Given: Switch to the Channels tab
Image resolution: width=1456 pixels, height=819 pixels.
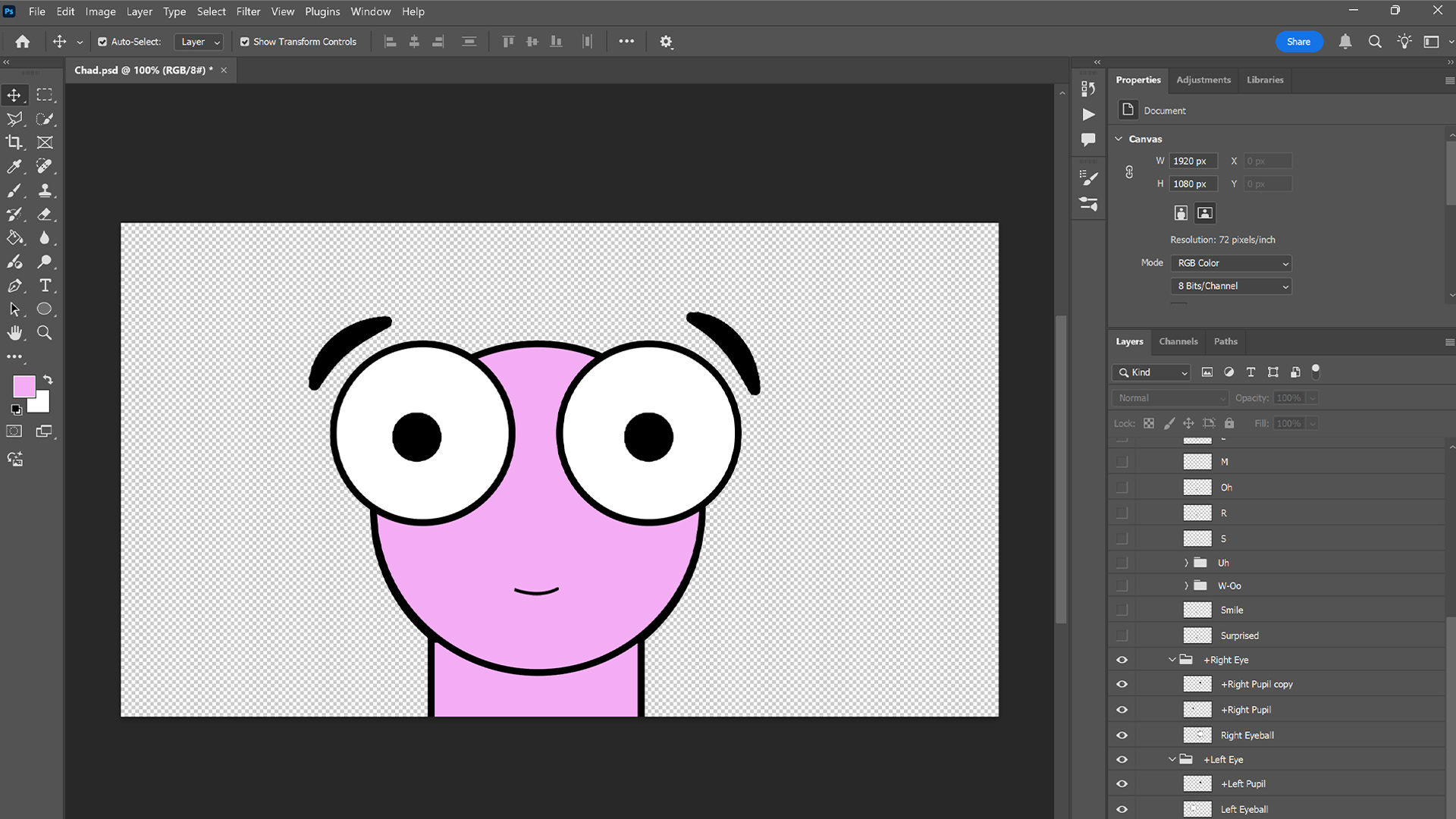Looking at the screenshot, I should (1178, 341).
